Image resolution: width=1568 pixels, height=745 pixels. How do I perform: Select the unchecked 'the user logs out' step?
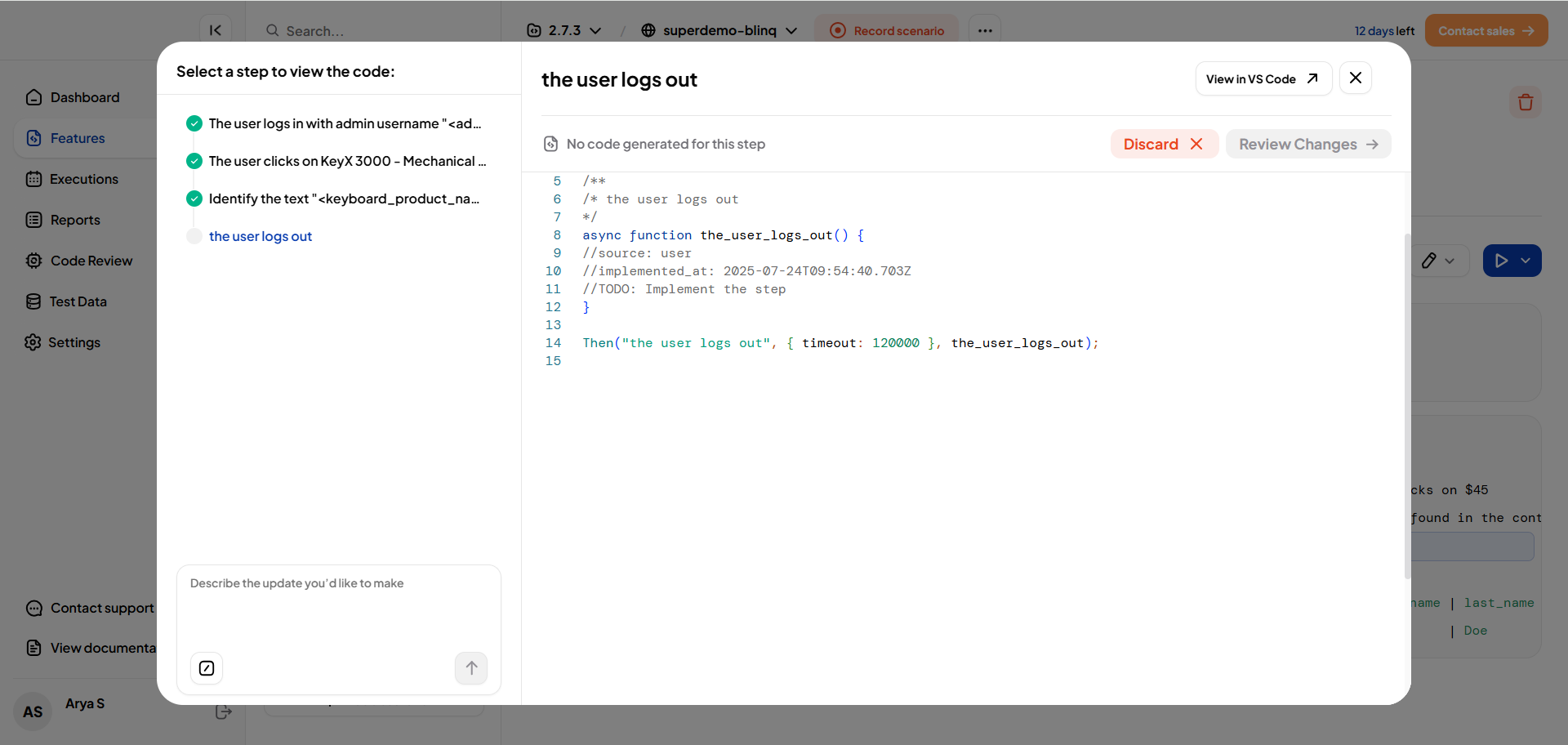pyautogui.click(x=260, y=236)
